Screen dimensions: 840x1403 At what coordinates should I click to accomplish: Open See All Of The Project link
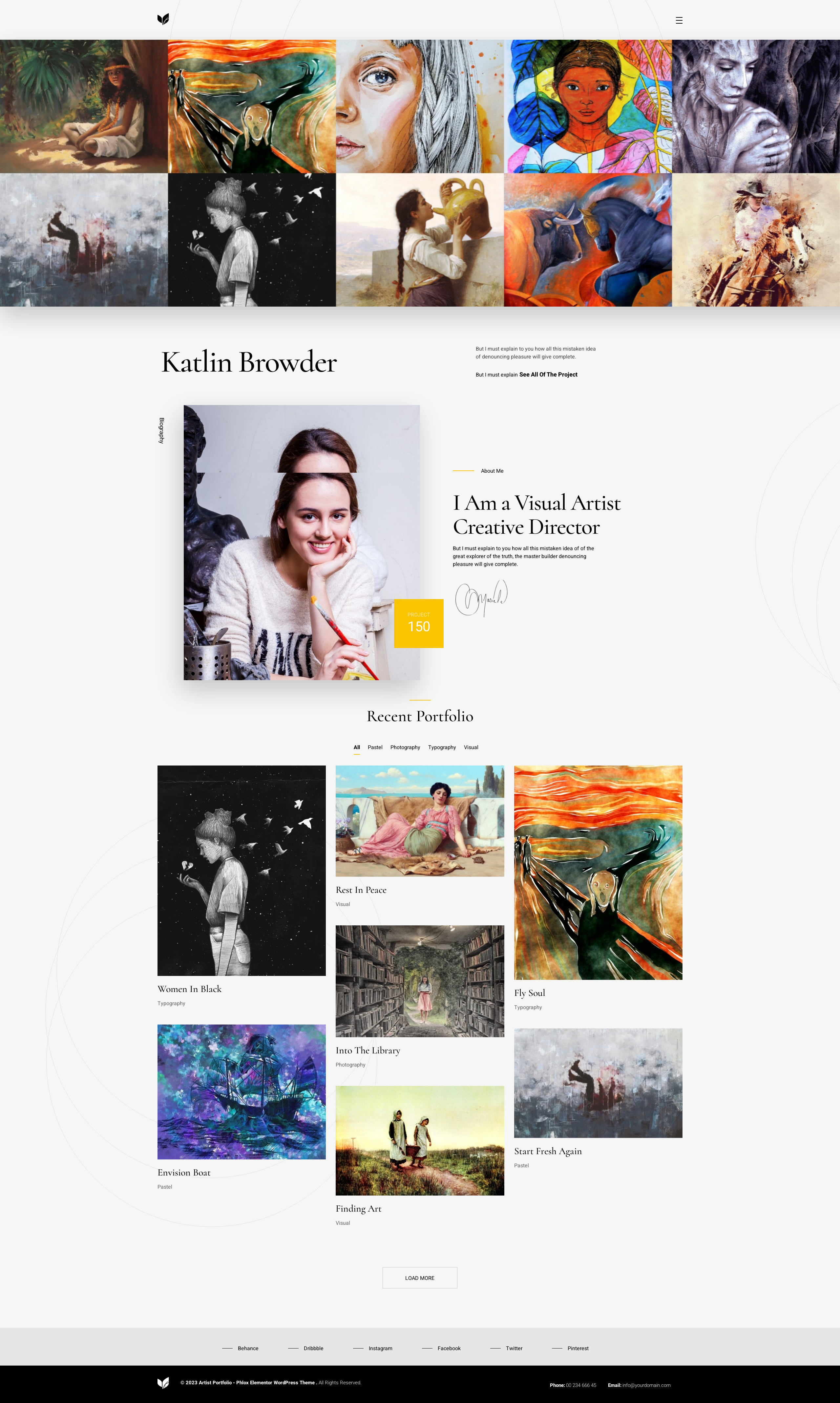(548, 375)
